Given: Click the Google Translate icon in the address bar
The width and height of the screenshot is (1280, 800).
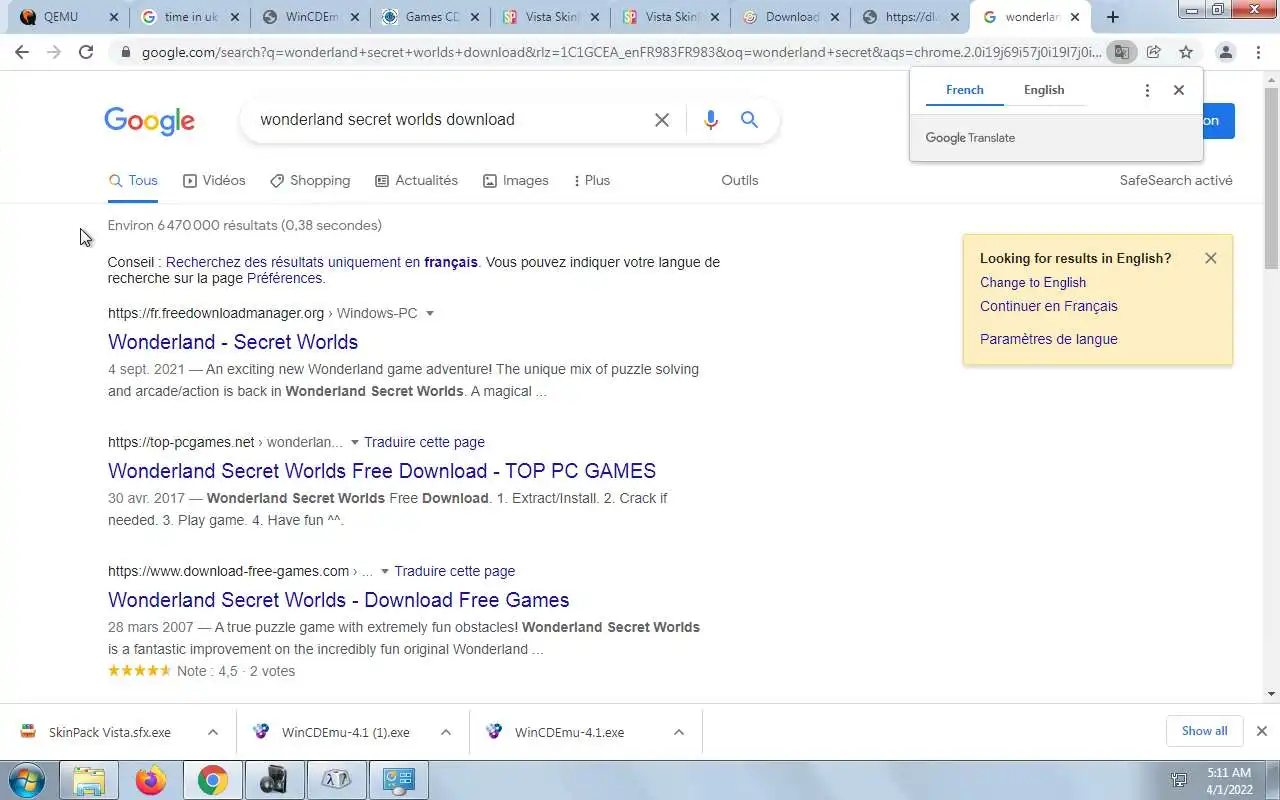Looking at the screenshot, I should click(x=1122, y=52).
